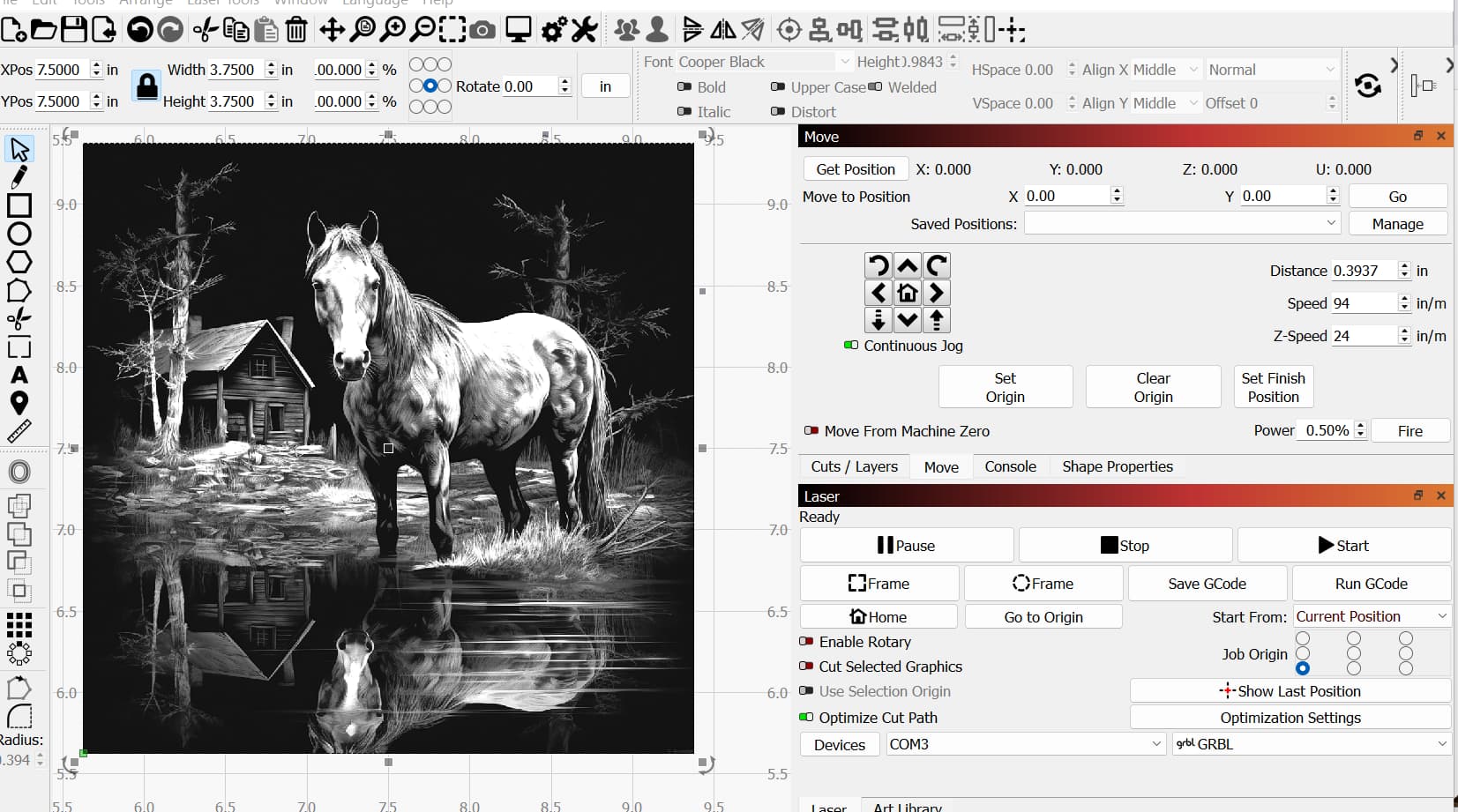Enable the Rotary toggle
The width and height of the screenshot is (1458, 812).
pyautogui.click(x=806, y=642)
